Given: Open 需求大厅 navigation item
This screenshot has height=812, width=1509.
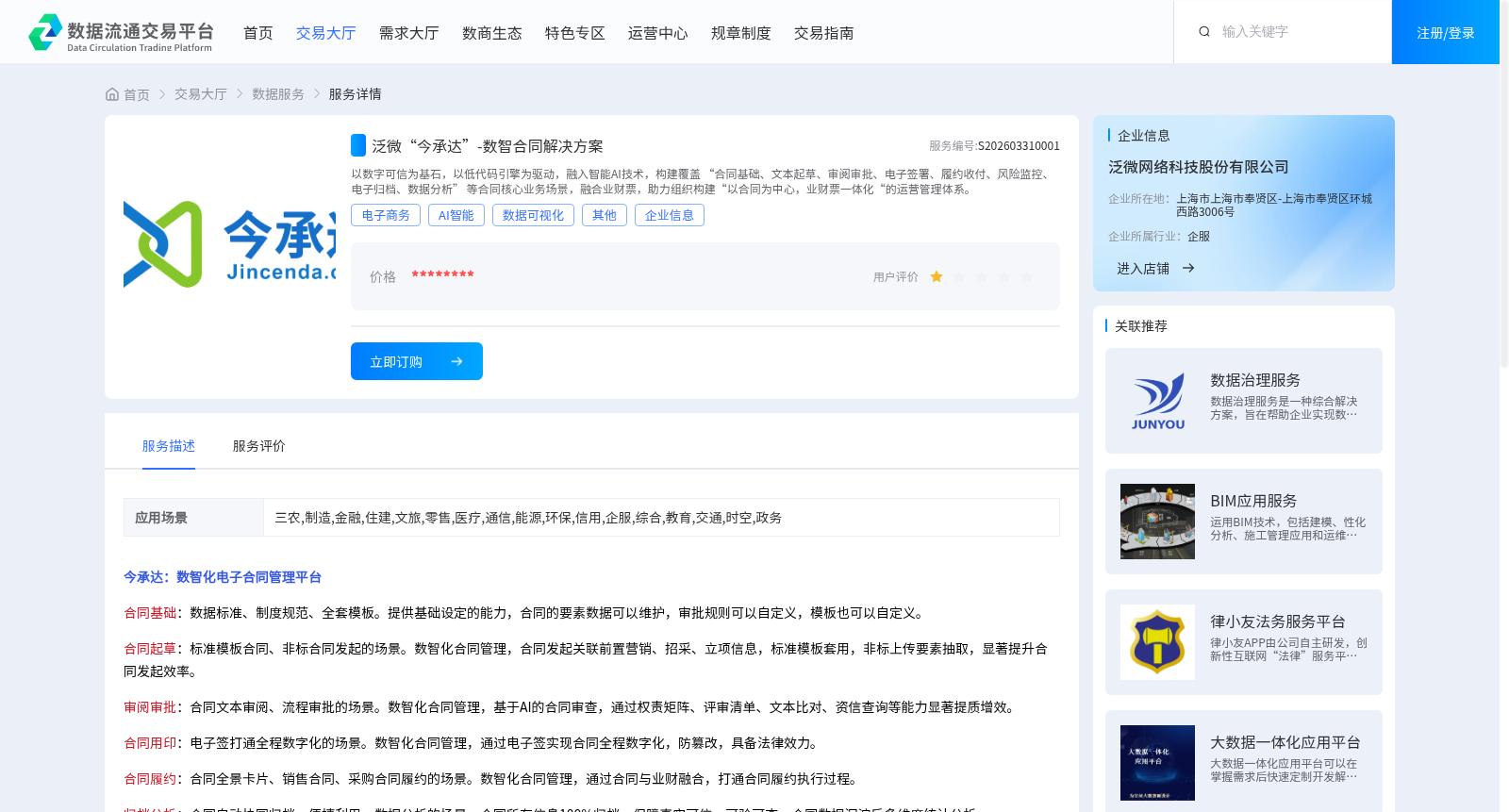Looking at the screenshot, I should click(x=409, y=33).
